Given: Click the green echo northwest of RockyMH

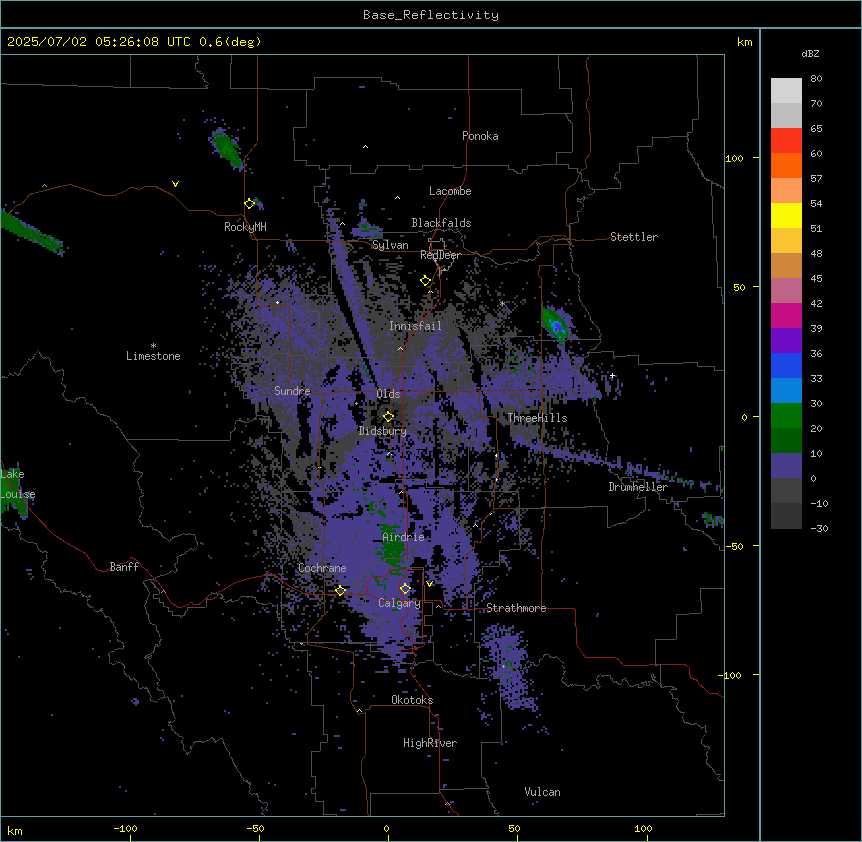Looking at the screenshot, I should 226,147.
